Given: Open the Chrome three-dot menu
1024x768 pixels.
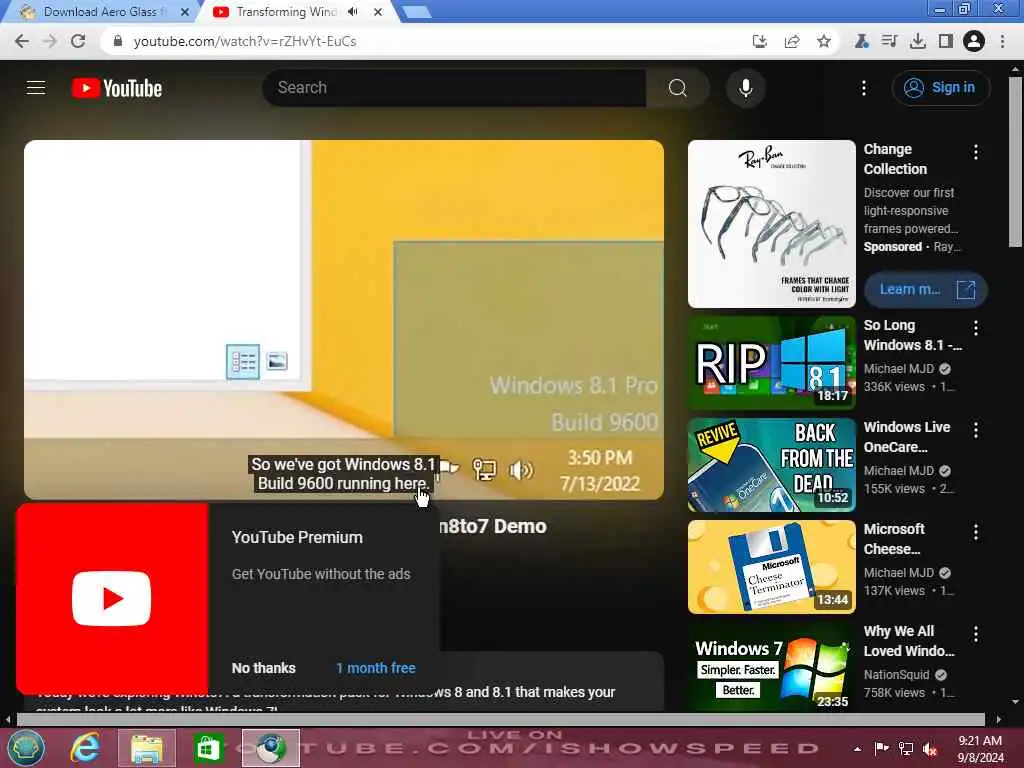Looking at the screenshot, I should [1002, 41].
